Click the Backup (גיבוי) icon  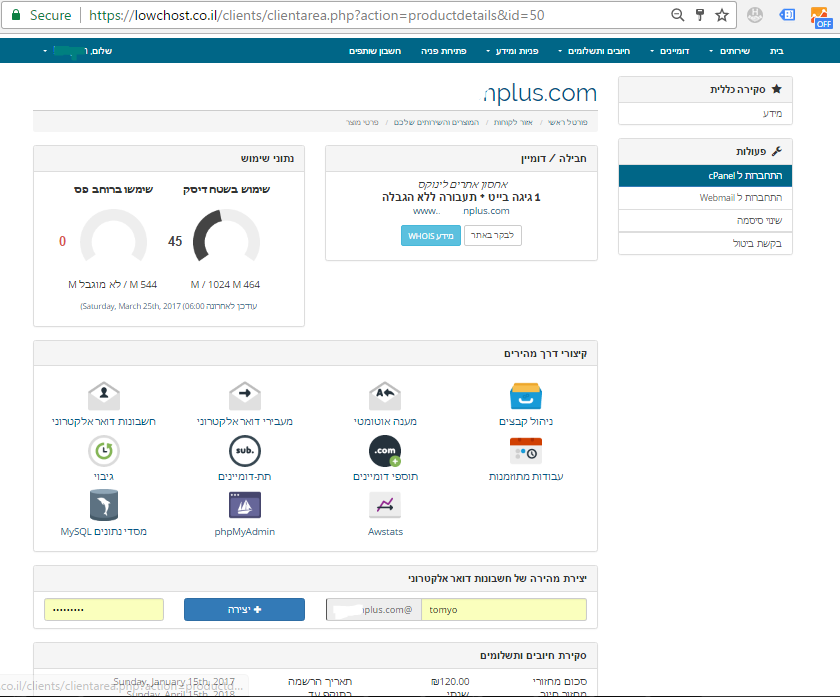(104, 451)
